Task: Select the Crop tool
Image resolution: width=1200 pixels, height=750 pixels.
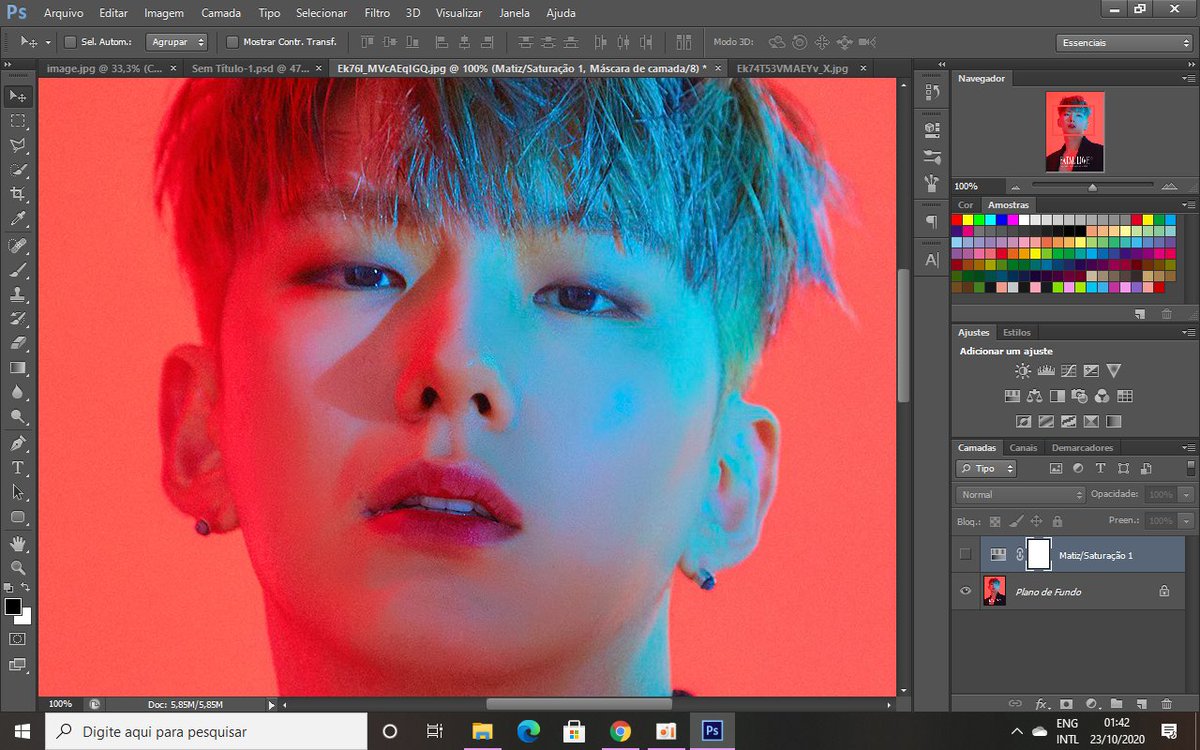Action: tap(18, 194)
